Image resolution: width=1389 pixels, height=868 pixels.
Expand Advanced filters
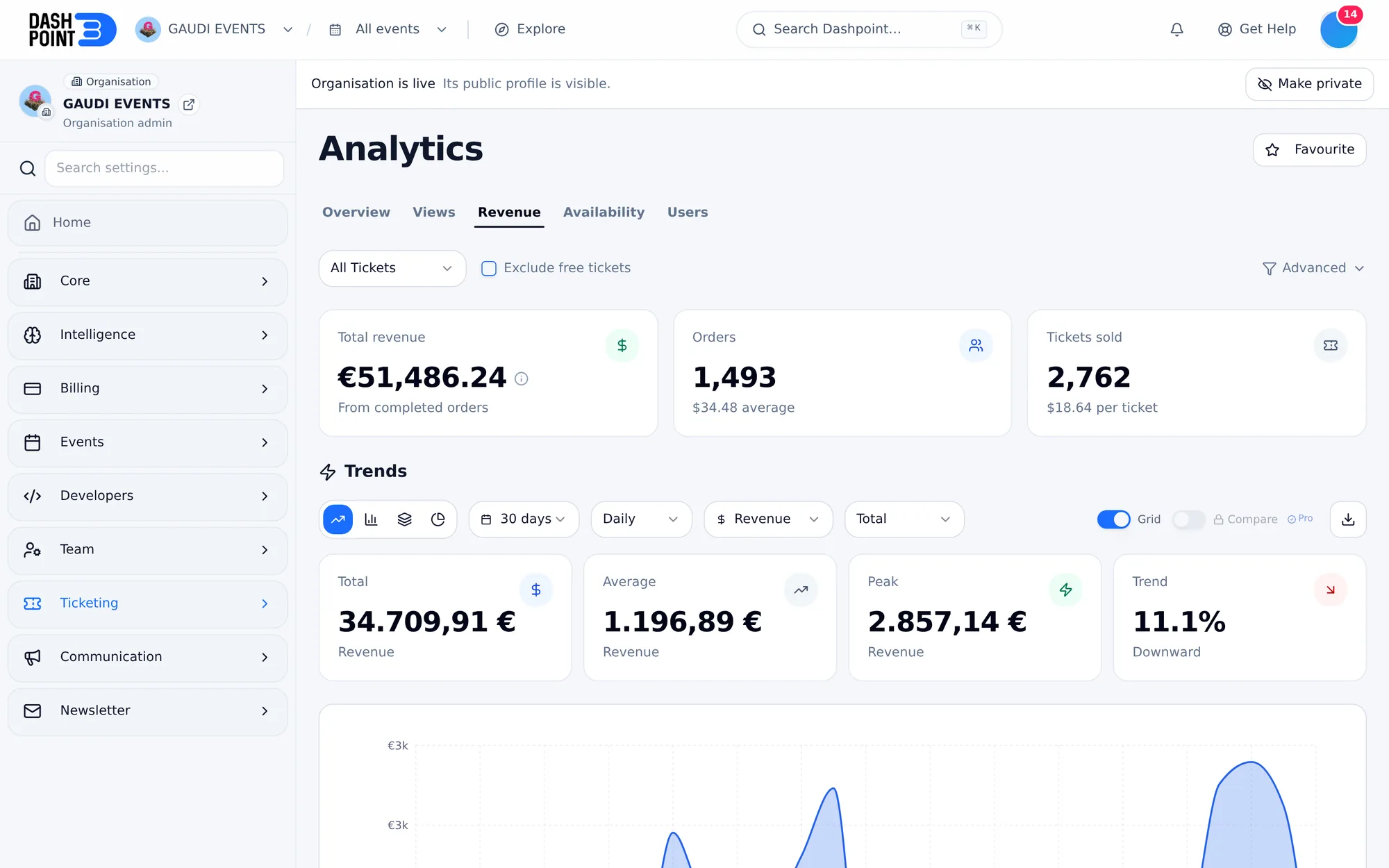[x=1313, y=268]
